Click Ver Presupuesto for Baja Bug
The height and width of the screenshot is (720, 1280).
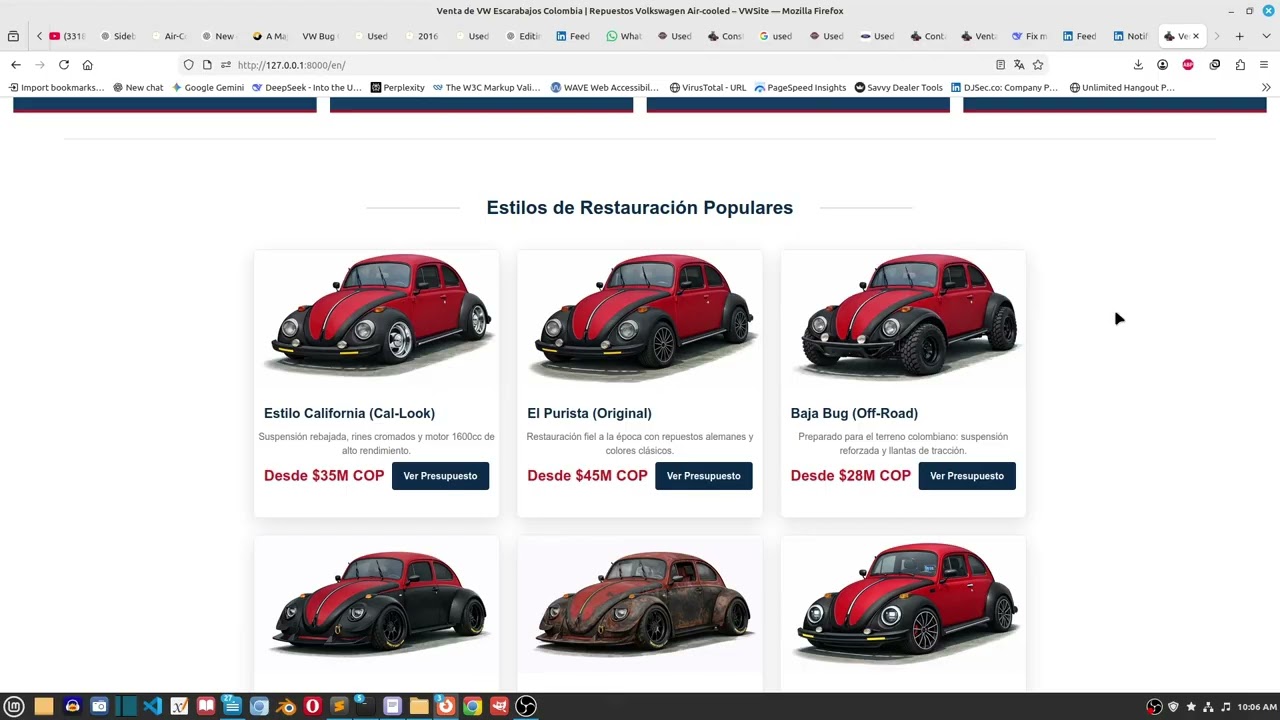(967, 476)
